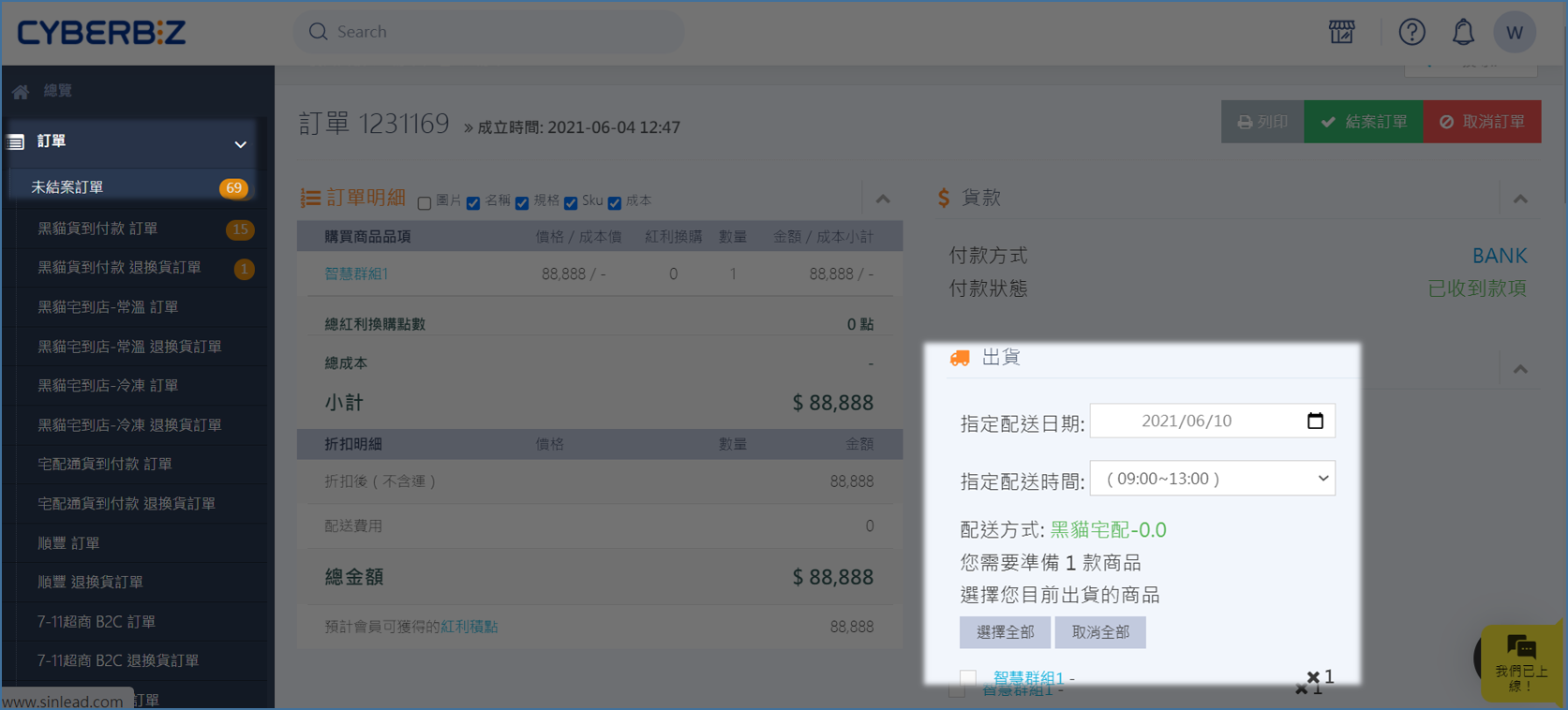1568x710 pixels.
Task: Click the 總金額 $ 88,888 value
Action: [x=832, y=577]
